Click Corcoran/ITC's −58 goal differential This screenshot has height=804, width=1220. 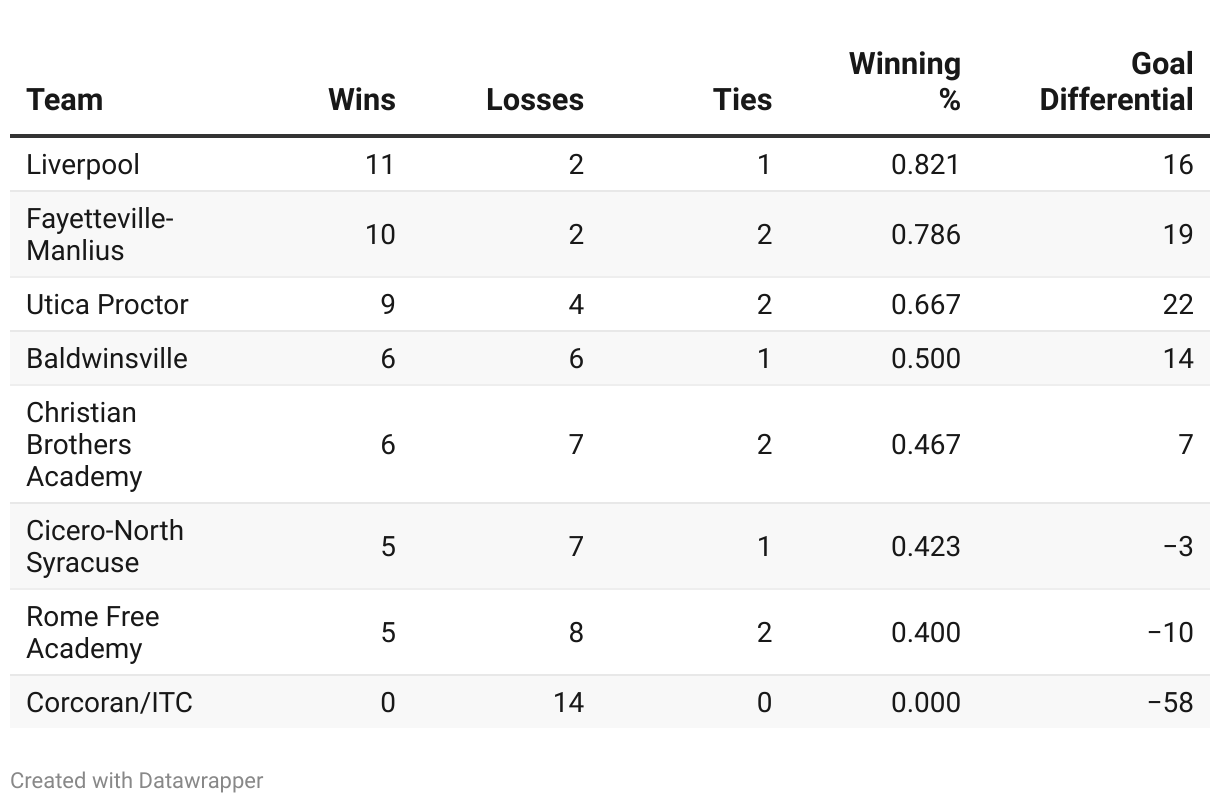click(1170, 702)
